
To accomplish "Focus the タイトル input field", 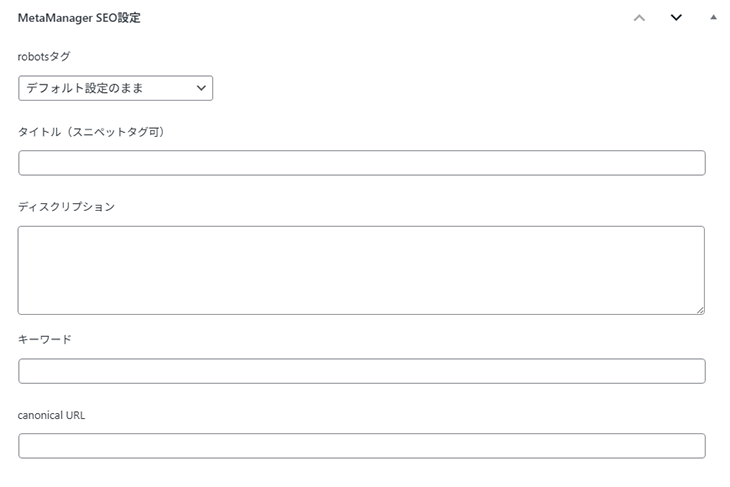I will 361,163.
